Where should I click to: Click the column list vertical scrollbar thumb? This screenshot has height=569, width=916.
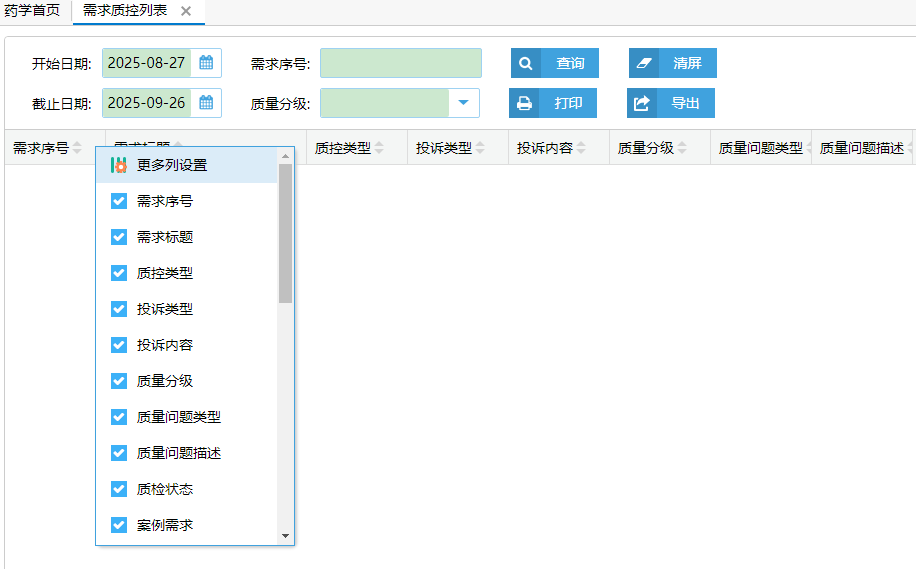click(286, 233)
